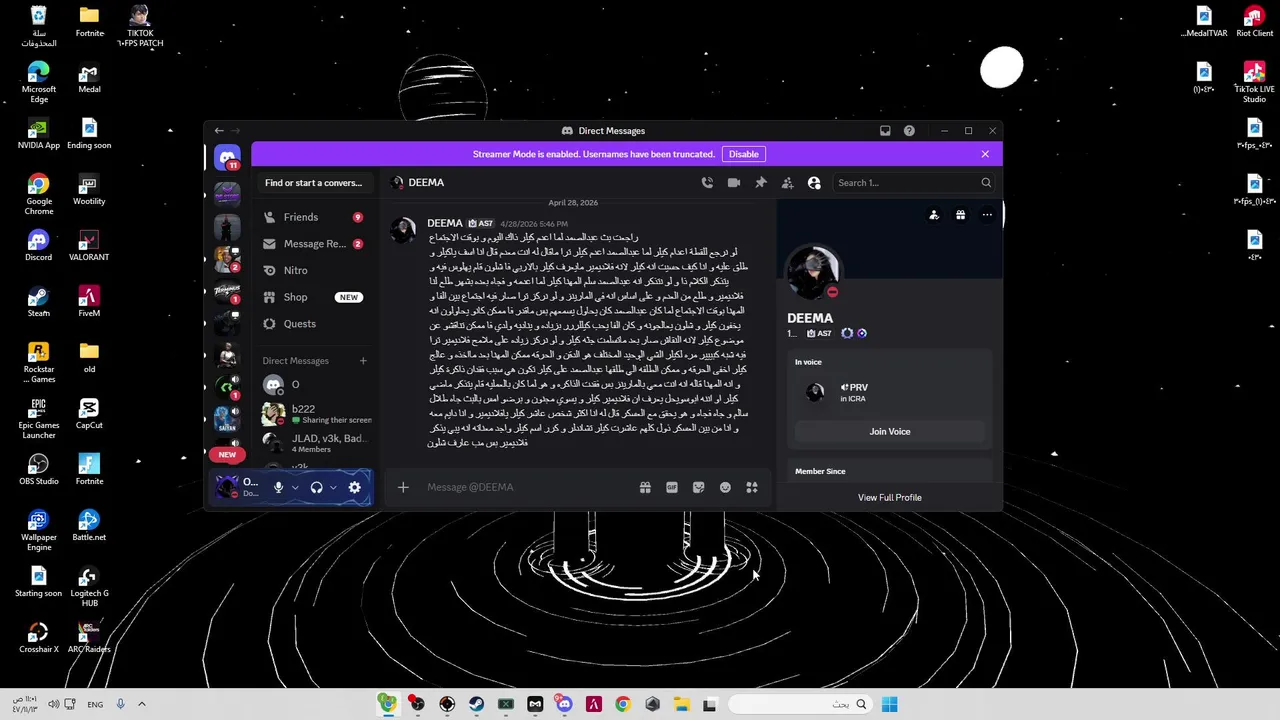
Task: Open friend options icon in profile panel
Action: [934, 215]
